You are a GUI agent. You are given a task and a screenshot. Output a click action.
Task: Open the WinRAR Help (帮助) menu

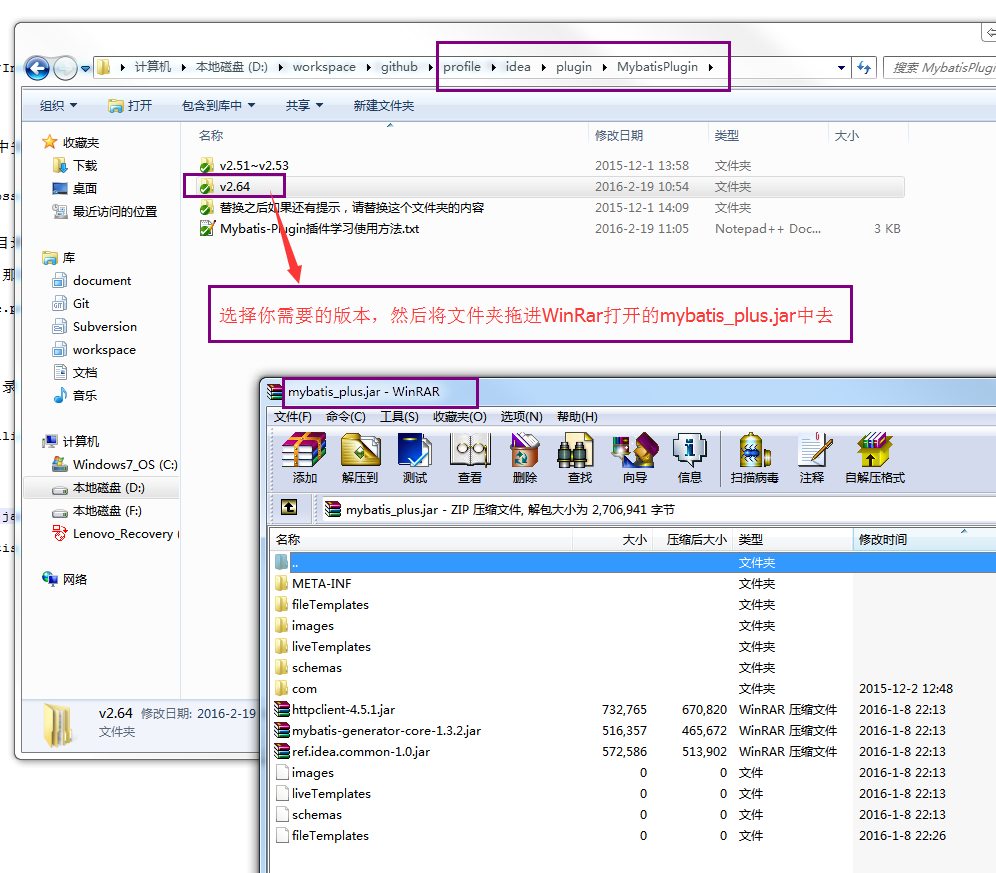coord(577,417)
